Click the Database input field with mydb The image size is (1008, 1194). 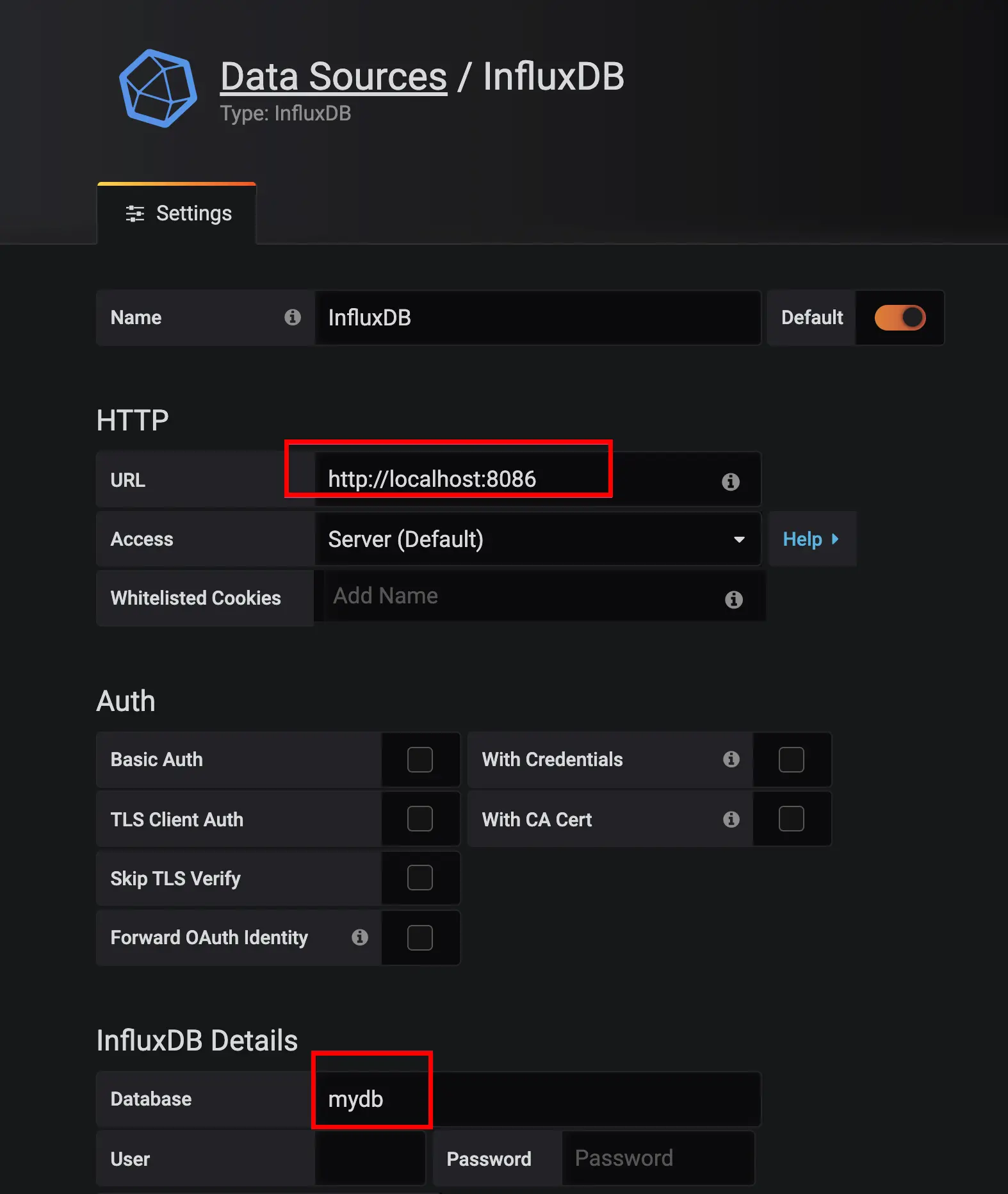[x=538, y=1099]
